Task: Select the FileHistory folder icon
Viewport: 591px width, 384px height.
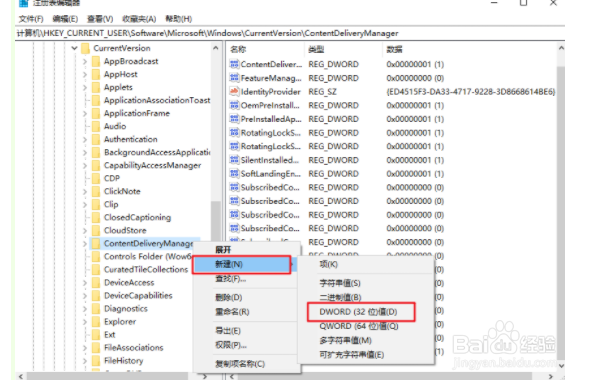Action: 96,361
